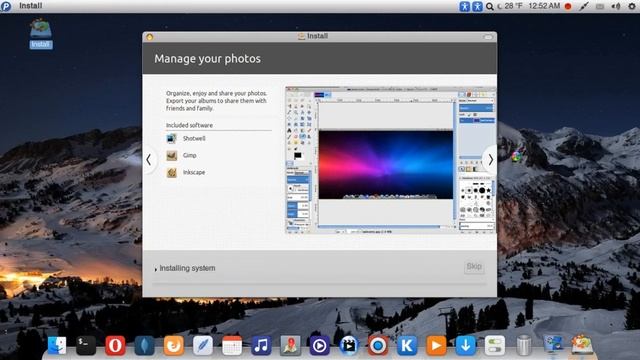This screenshot has height=360, width=640.
Task: Click the 28 °F weather indicator
Action: (x=510, y=6)
